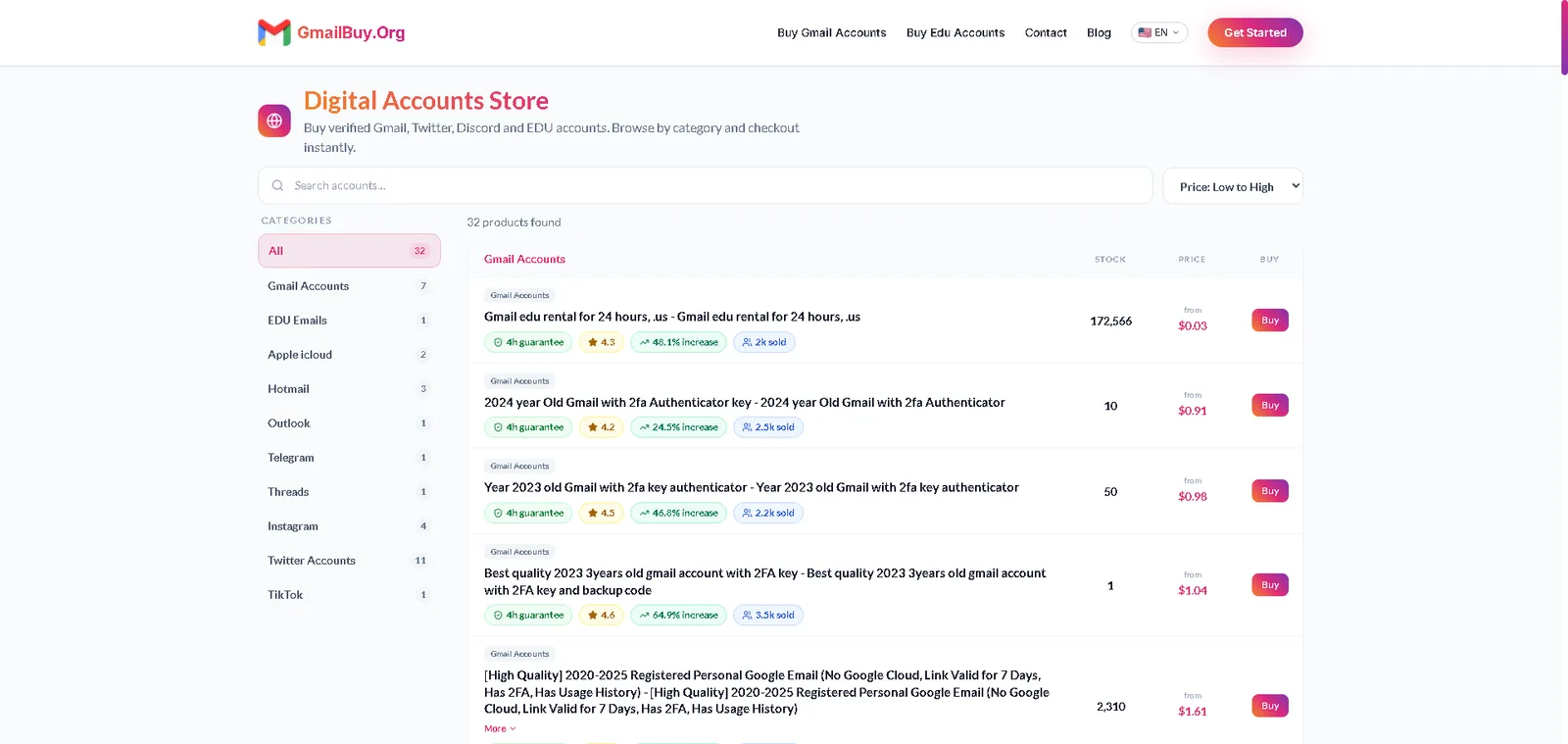Click the GmailBuy.Org brand name link
This screenshot has height=744, width=1568.
pyautogui.click(x=351, y=32)
